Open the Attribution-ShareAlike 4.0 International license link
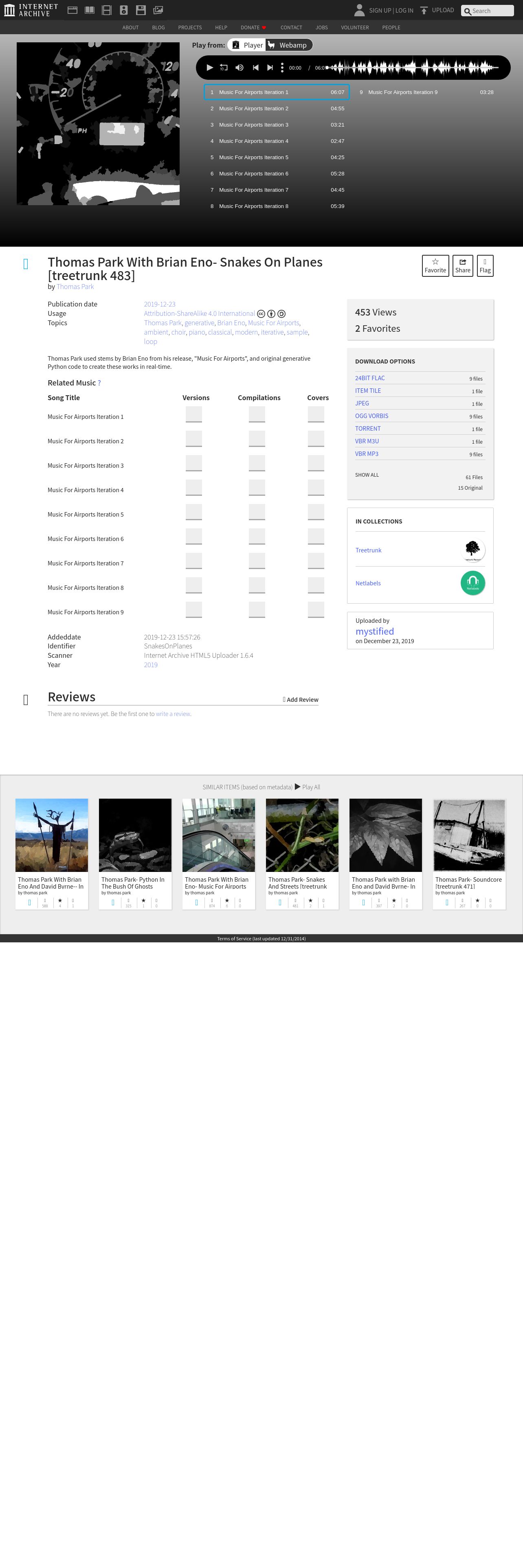Viewport: 523px width, 1568px height. coord(200,313)
